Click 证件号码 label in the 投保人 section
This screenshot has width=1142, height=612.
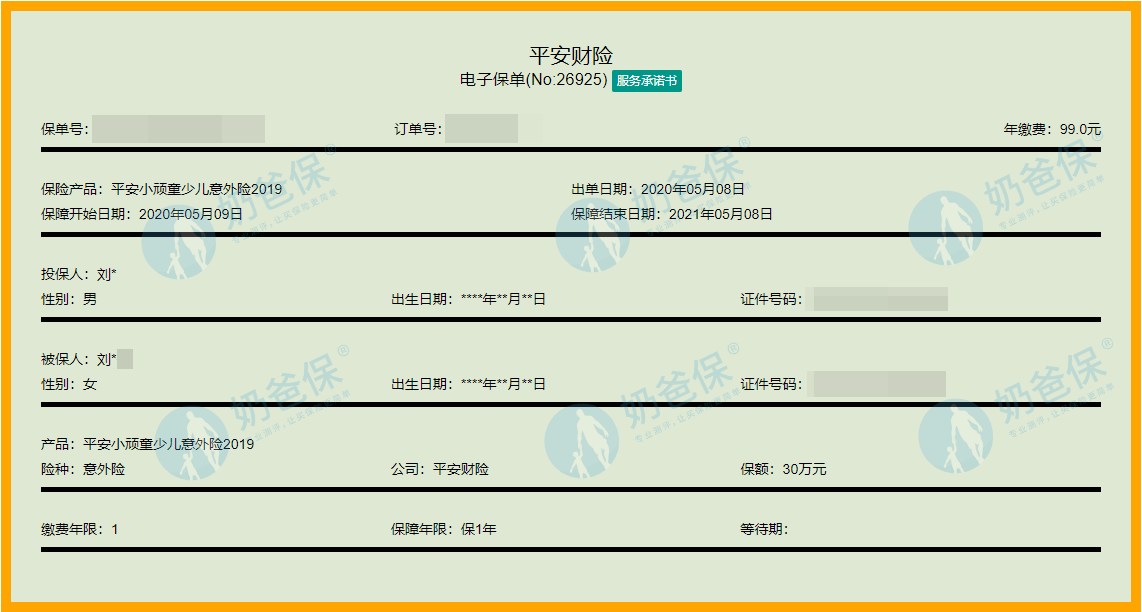[x=772, y=299]
